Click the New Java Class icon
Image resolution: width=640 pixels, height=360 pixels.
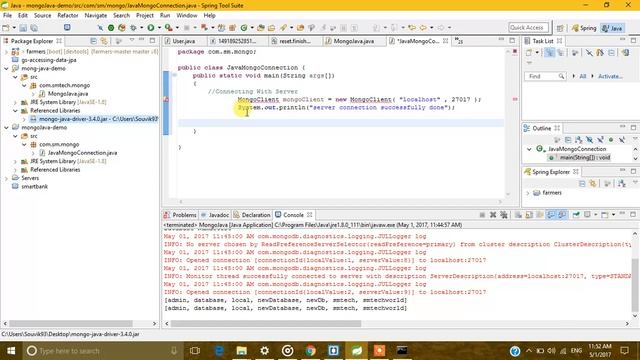(x=244, y=28)
